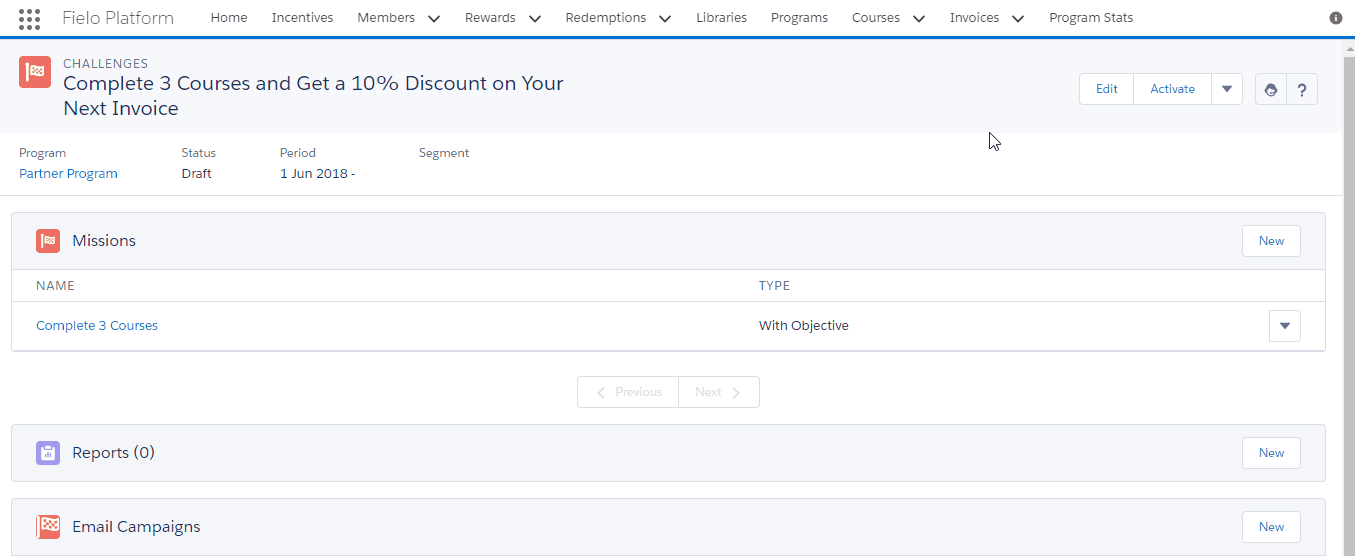Open the help question mark icon

(x=1302, y=89)
